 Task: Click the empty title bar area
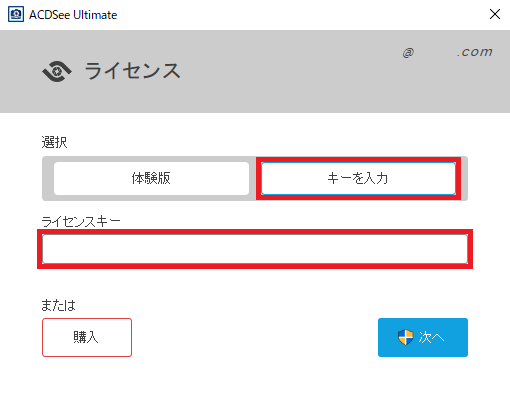tap(300, 15)
